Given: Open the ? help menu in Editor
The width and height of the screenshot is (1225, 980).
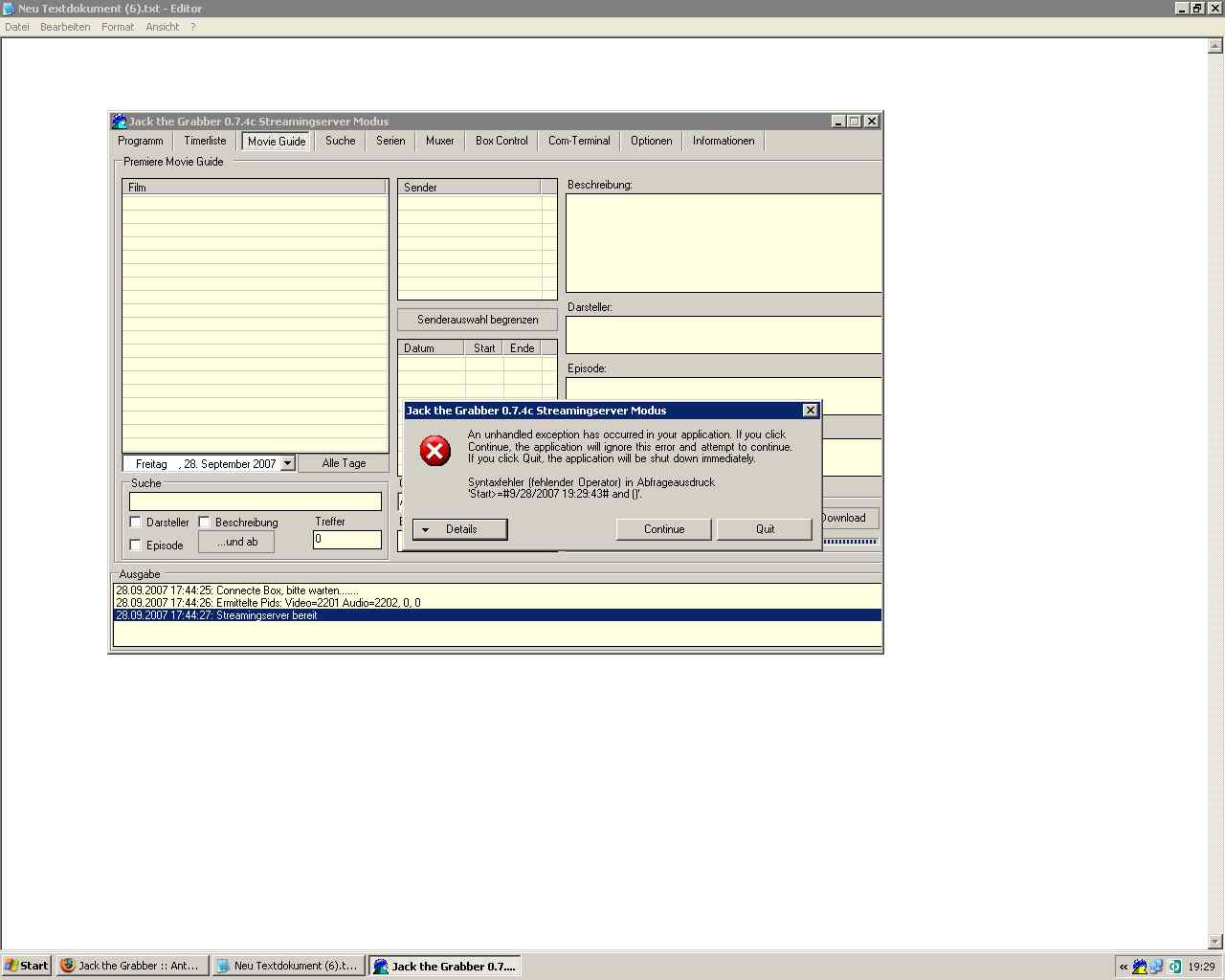Looking at the screenshot, I should (x=192, y=27).
